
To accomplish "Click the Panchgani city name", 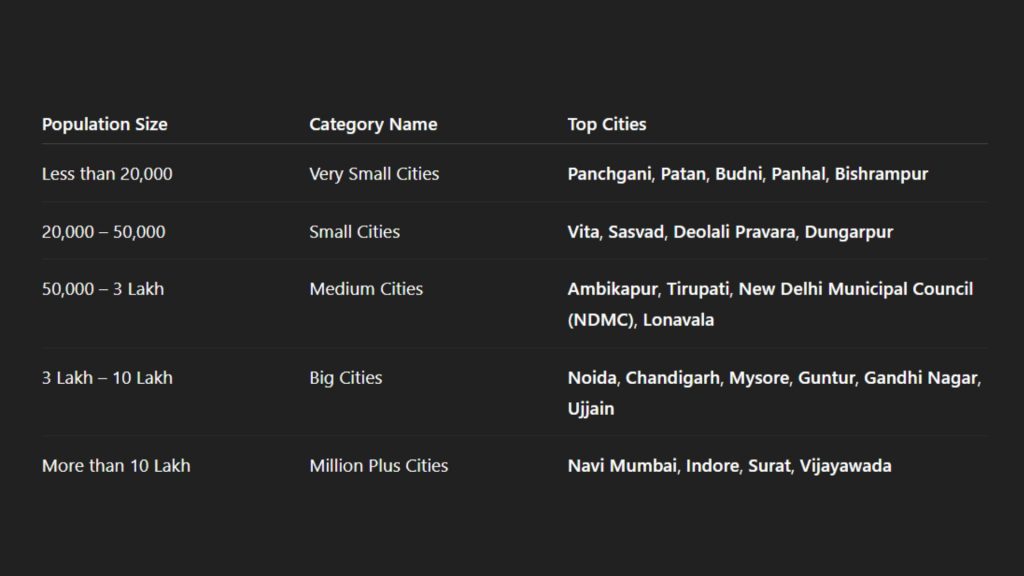I will (x=609, y=174).
